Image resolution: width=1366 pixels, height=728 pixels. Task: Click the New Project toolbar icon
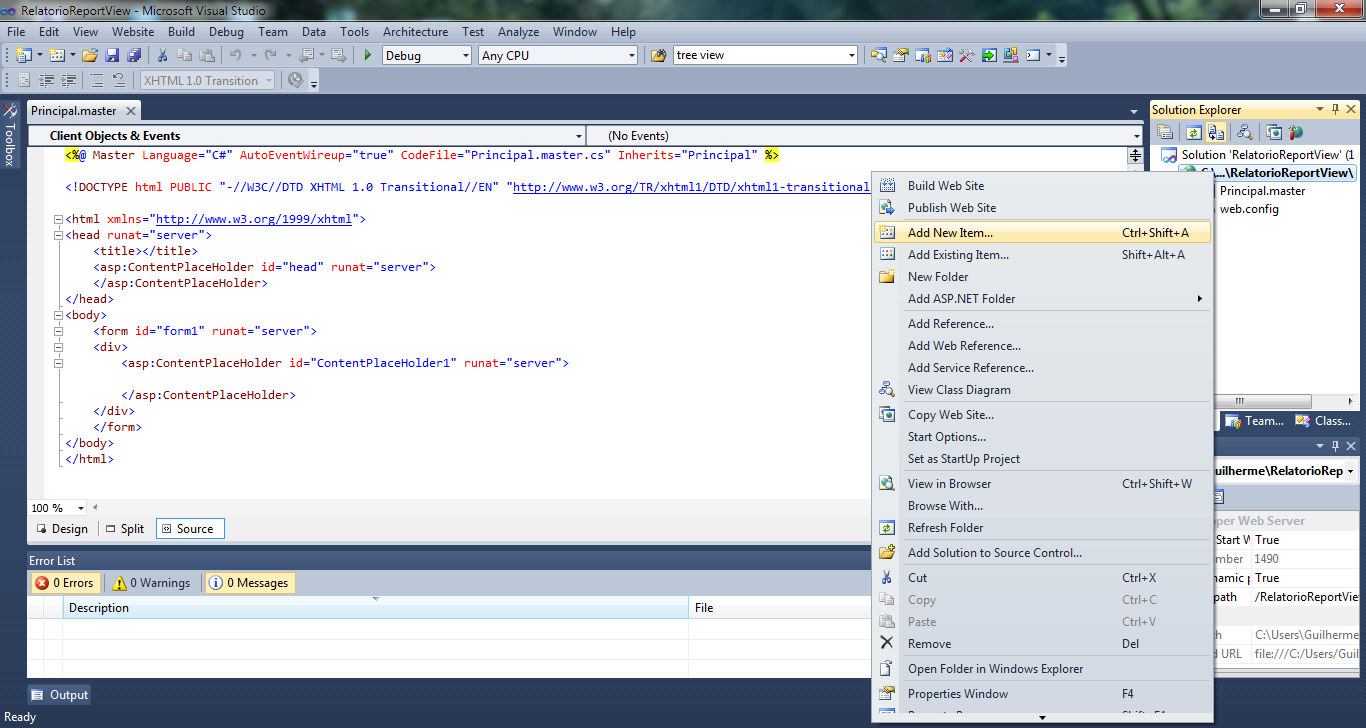tap(23, 55)
